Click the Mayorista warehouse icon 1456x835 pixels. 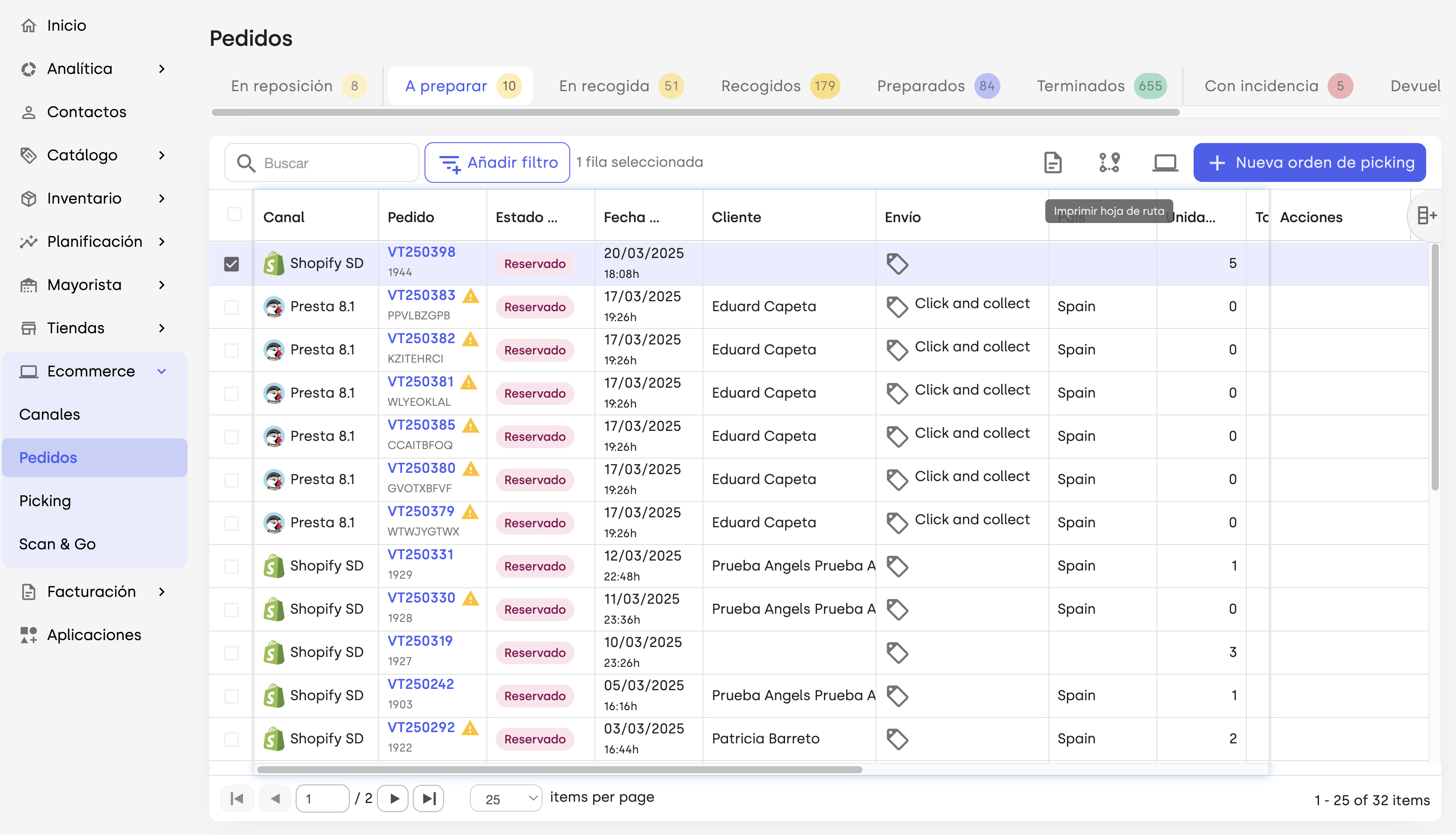(x=29, y=285)
